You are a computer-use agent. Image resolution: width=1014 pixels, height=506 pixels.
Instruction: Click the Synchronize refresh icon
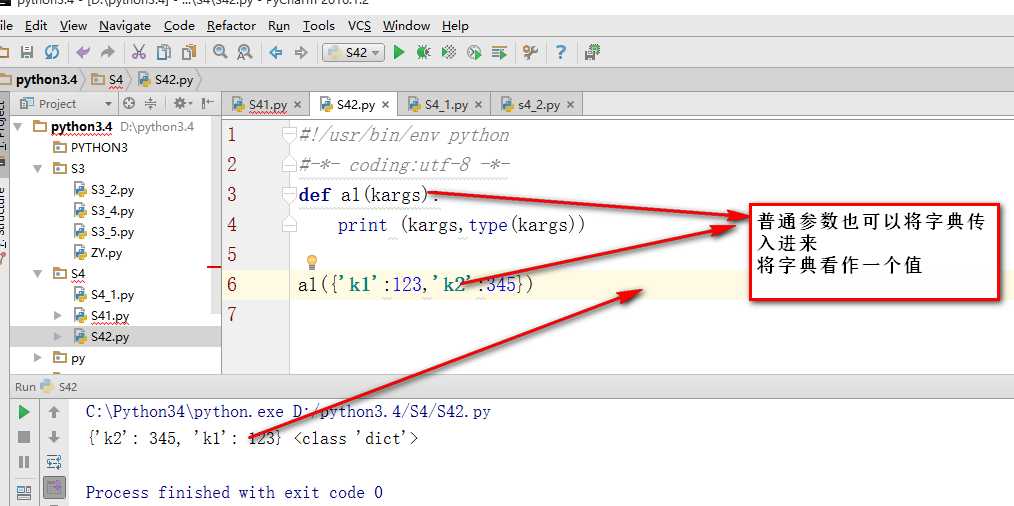[x=52, y=52]
